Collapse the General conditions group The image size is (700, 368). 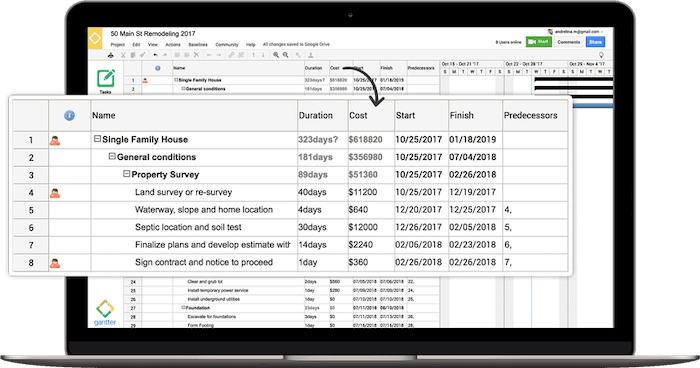(112, 156)
